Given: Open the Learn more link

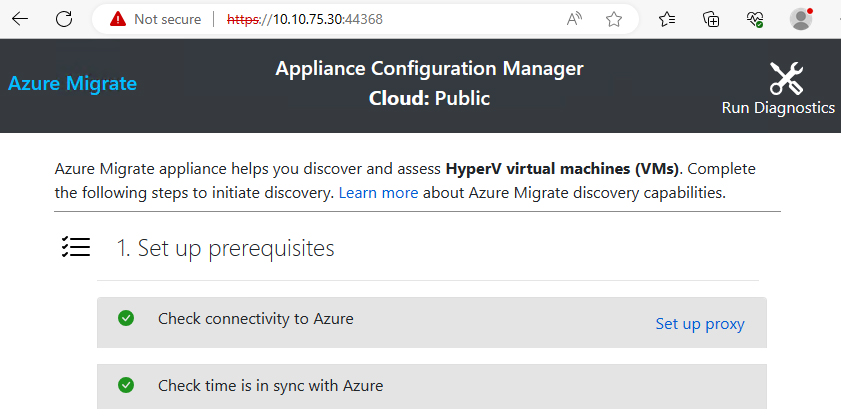Looking at the screenshot, I should 378,192.
